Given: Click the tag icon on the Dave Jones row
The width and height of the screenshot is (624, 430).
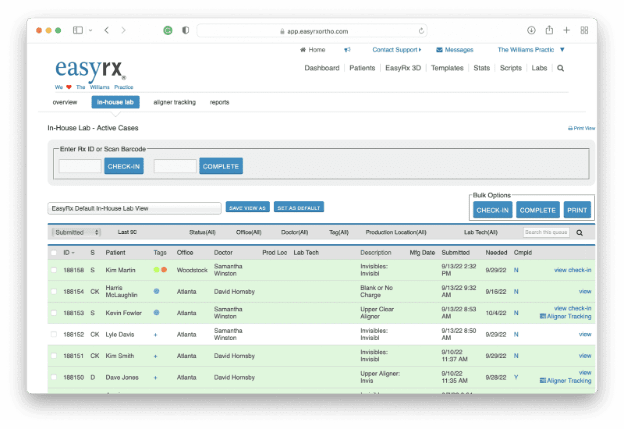Looking at the screenshot, I should [x=156, y=377].
